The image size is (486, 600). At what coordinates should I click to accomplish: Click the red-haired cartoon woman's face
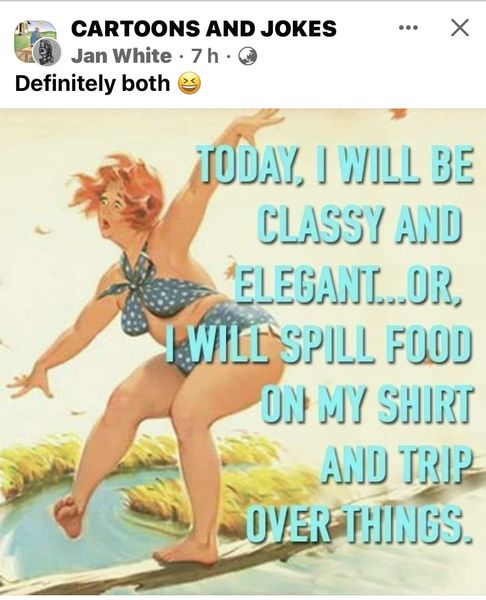(x=115, y=211)
